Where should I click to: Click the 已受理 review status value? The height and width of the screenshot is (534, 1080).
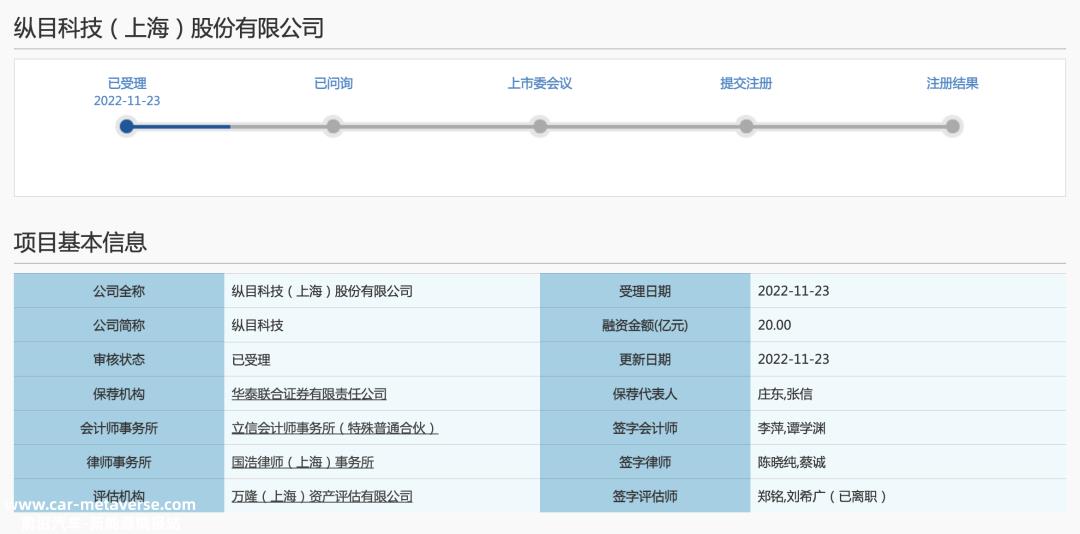251,360
